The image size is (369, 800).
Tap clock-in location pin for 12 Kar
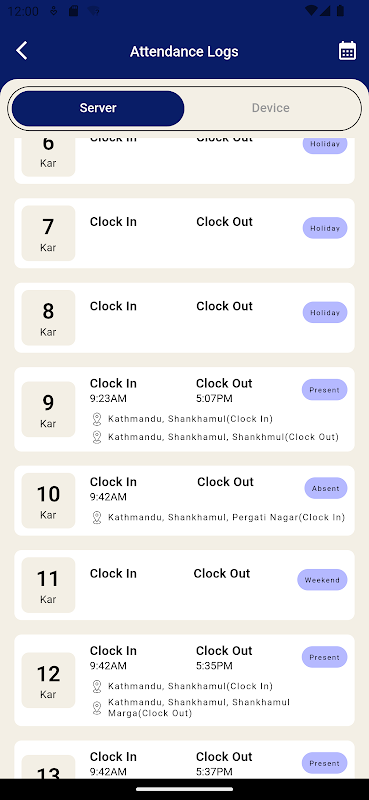pos(97,687)
